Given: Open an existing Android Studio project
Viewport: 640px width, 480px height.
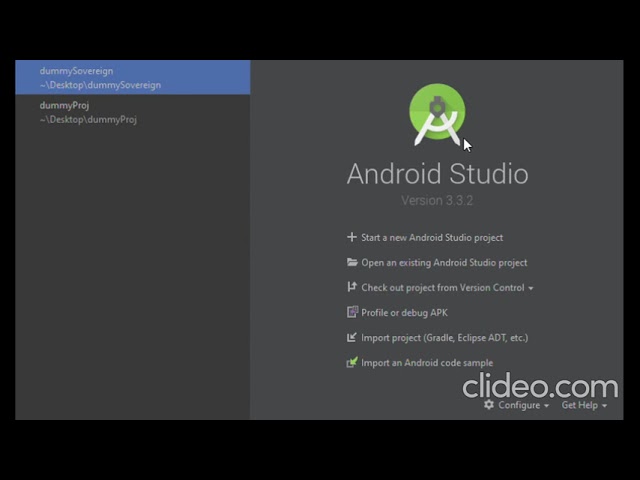Looking at the screenshot, I should [444, 262].
